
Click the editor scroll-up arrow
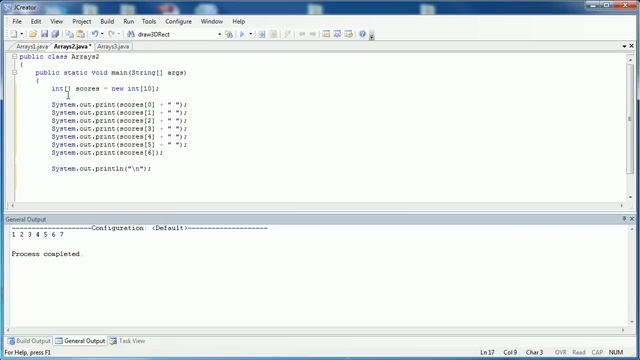point(631,60)
